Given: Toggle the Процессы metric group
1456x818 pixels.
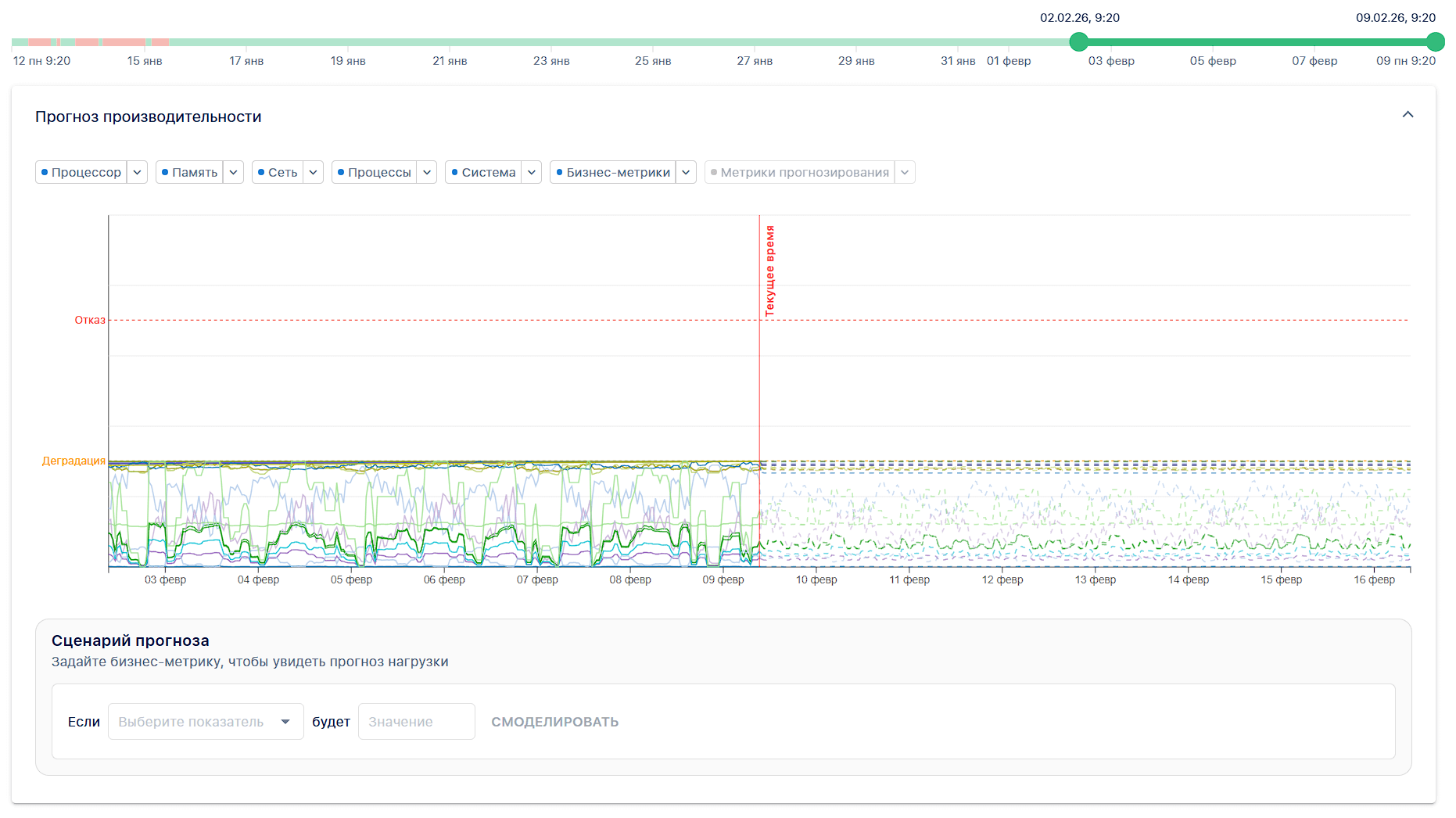Looking at the screenshot, I should [374, 172].
